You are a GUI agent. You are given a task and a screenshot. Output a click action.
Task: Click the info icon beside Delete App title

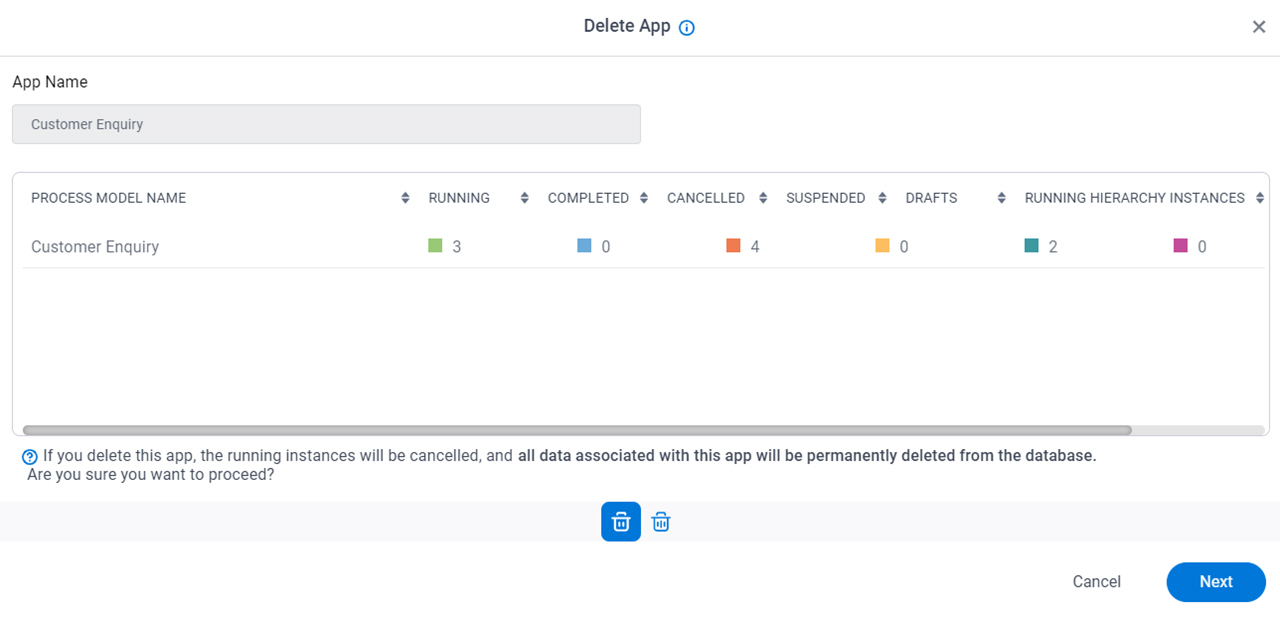[687, 28]
